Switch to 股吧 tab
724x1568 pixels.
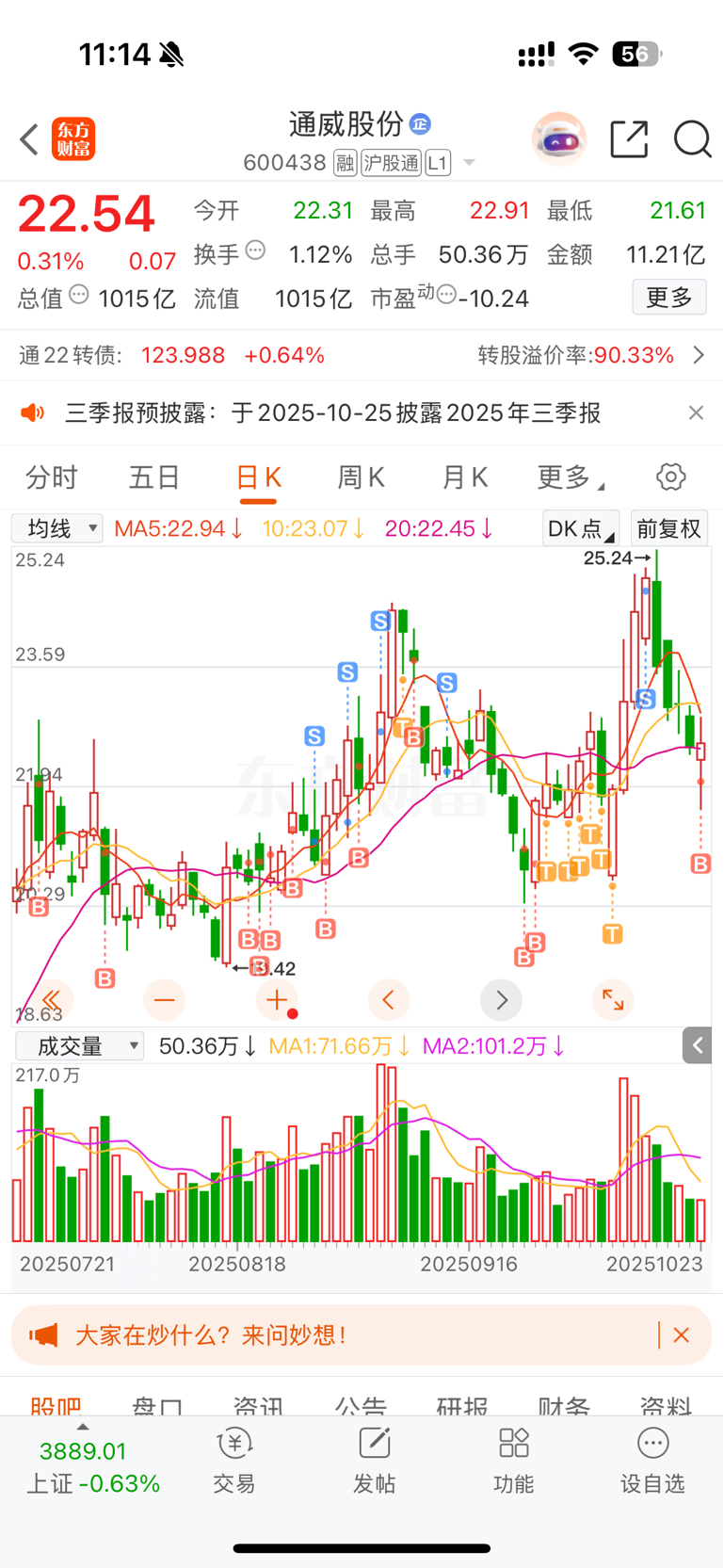tap(56, 1406)
